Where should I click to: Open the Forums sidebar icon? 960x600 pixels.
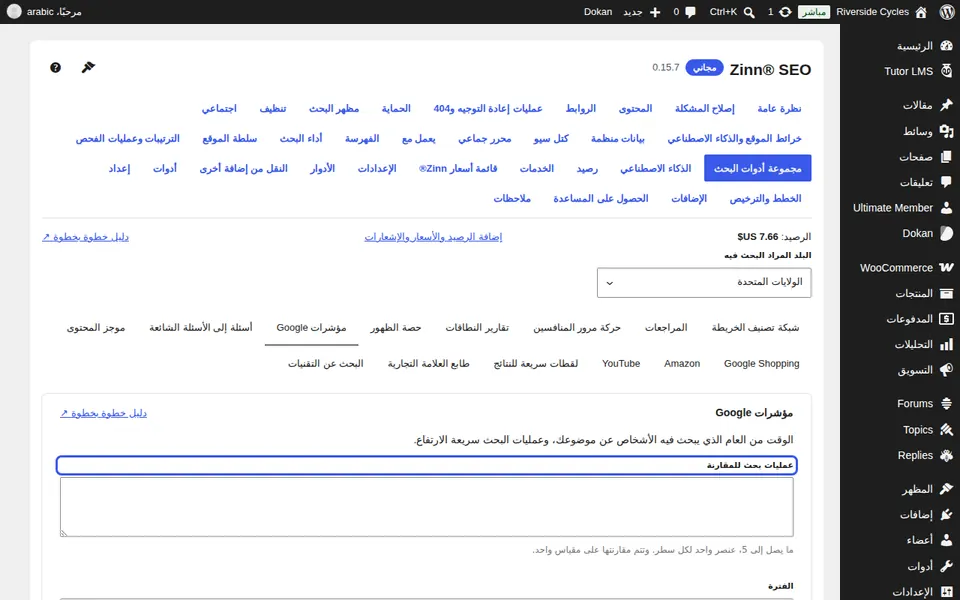point(947,403)
